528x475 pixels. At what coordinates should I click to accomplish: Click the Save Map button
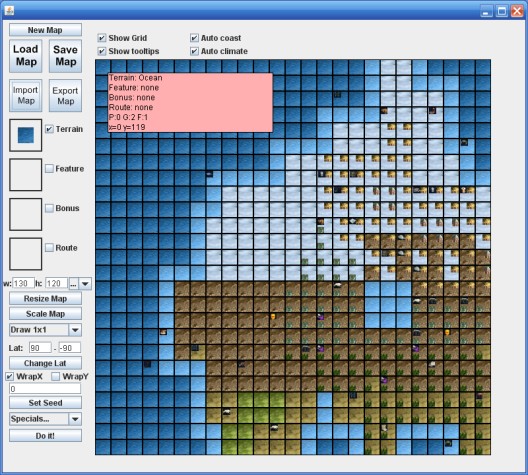tap(65, 56)
